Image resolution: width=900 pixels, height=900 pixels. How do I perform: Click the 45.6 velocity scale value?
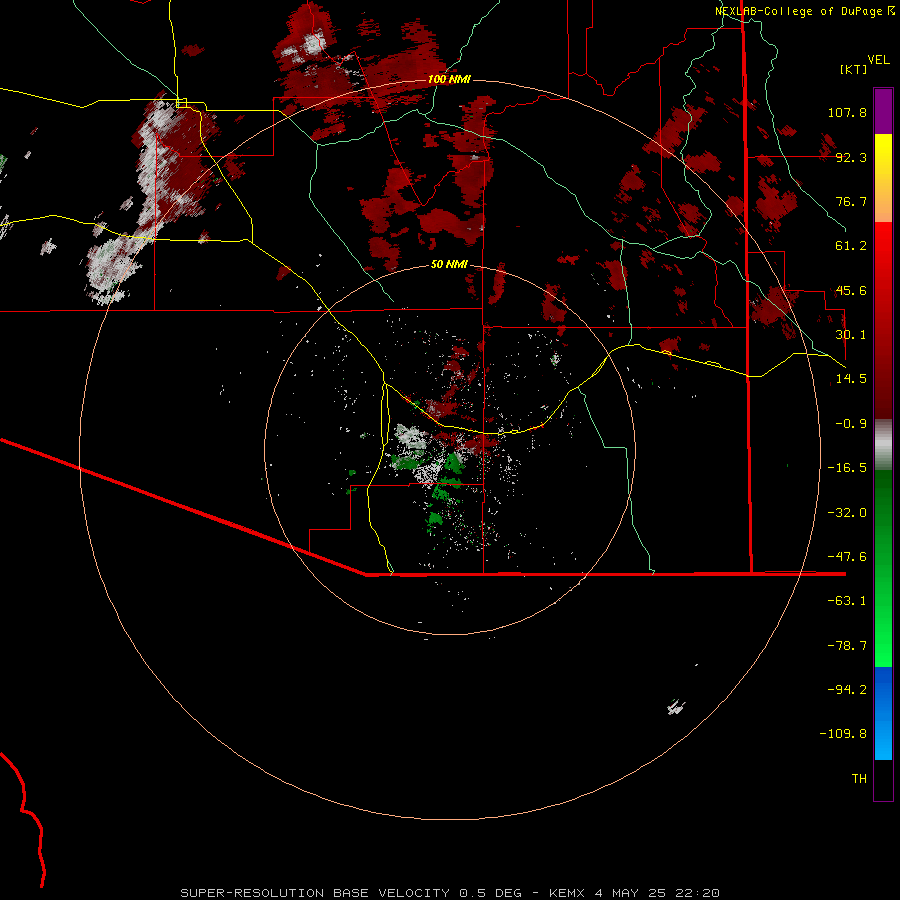tap(851, 290)
